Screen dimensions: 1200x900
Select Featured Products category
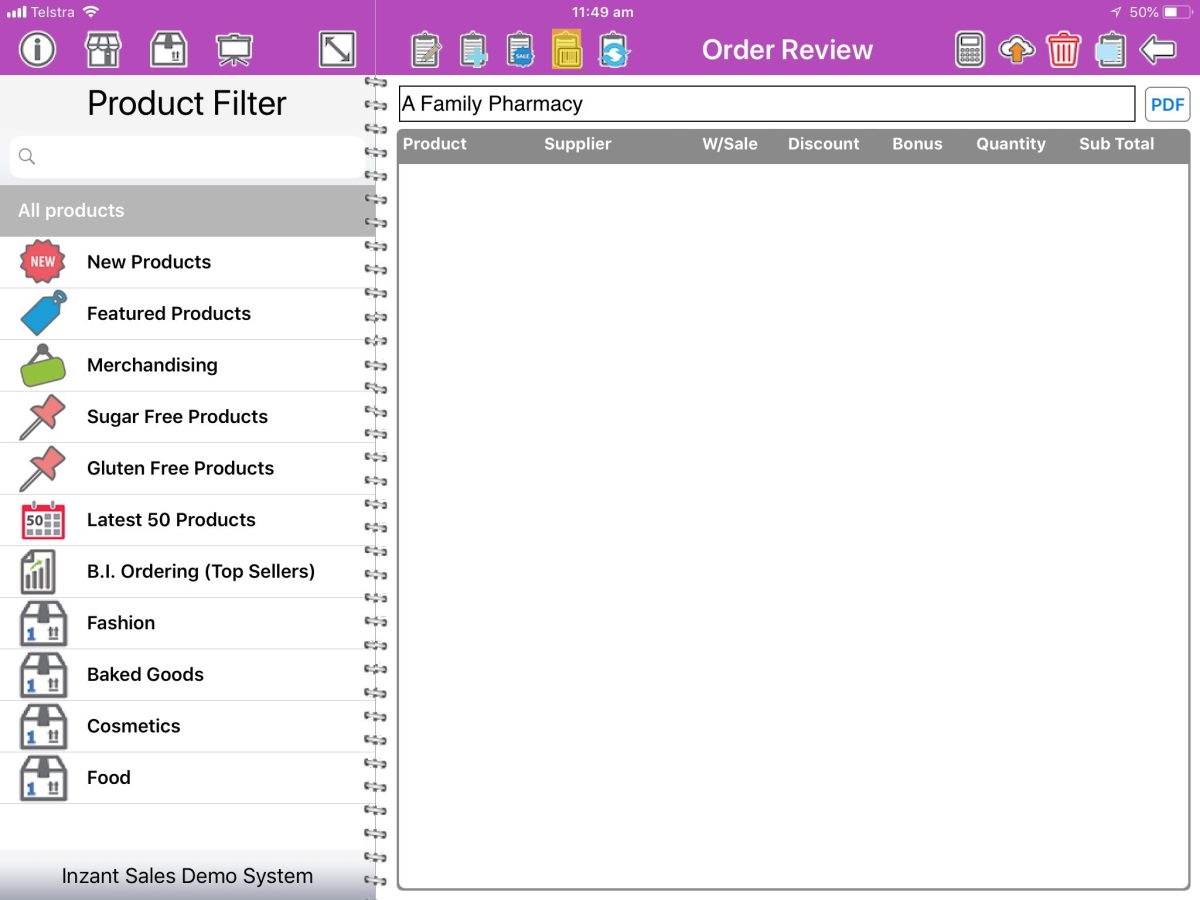[x=187, y=314]
